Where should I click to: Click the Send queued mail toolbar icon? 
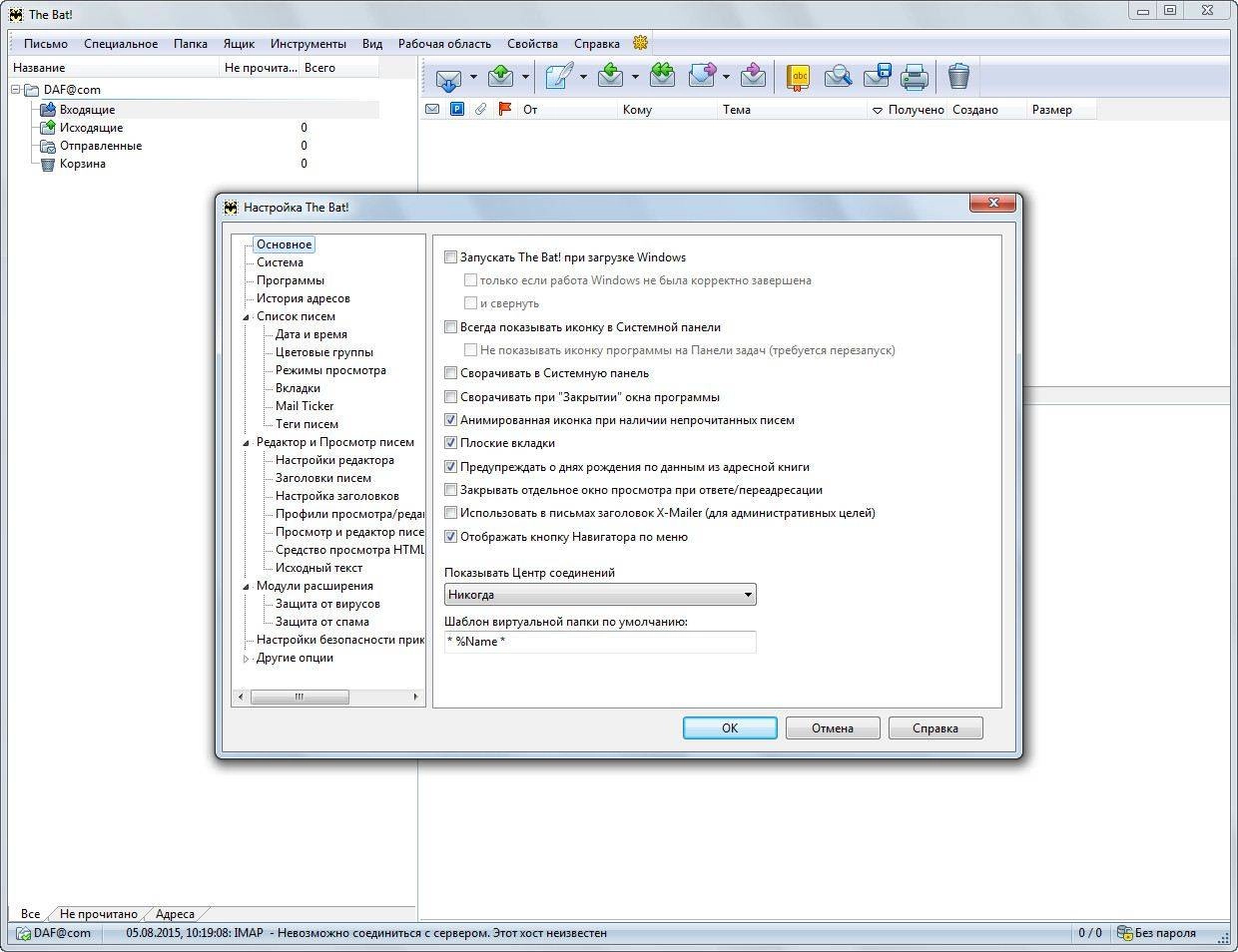coord(500,77)
